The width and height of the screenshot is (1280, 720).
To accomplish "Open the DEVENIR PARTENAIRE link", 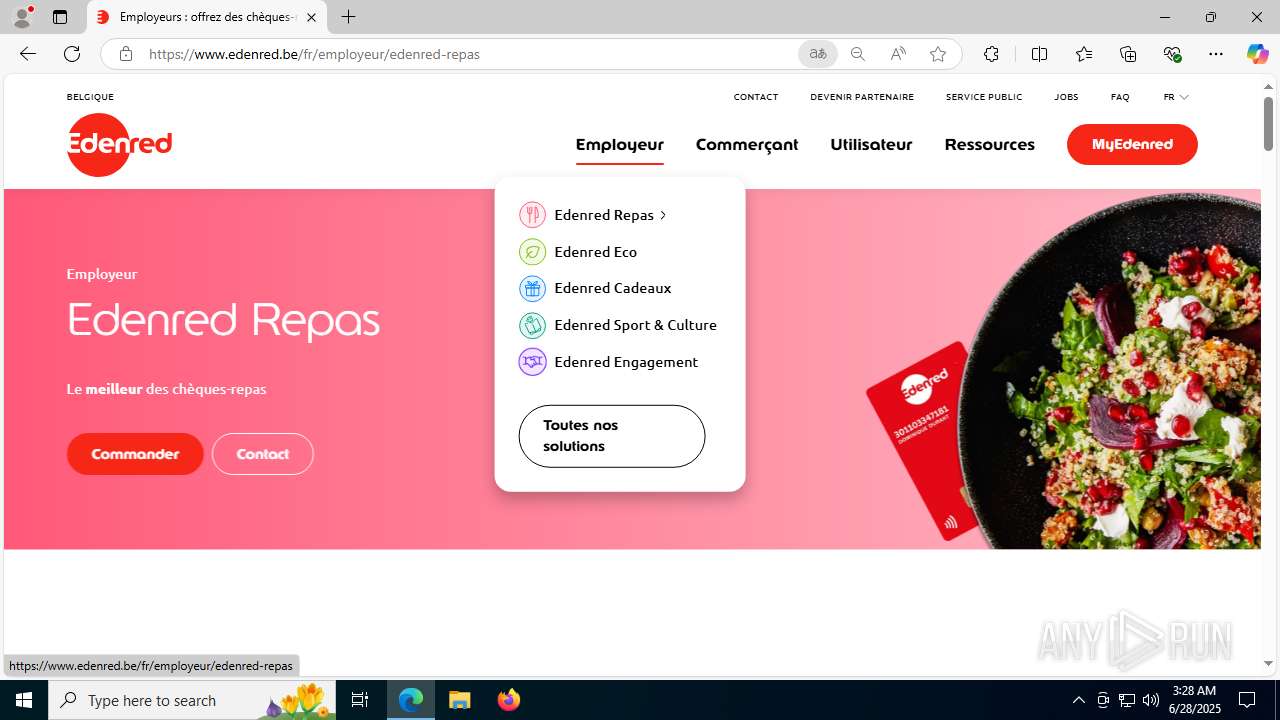I will pos(862,97).
